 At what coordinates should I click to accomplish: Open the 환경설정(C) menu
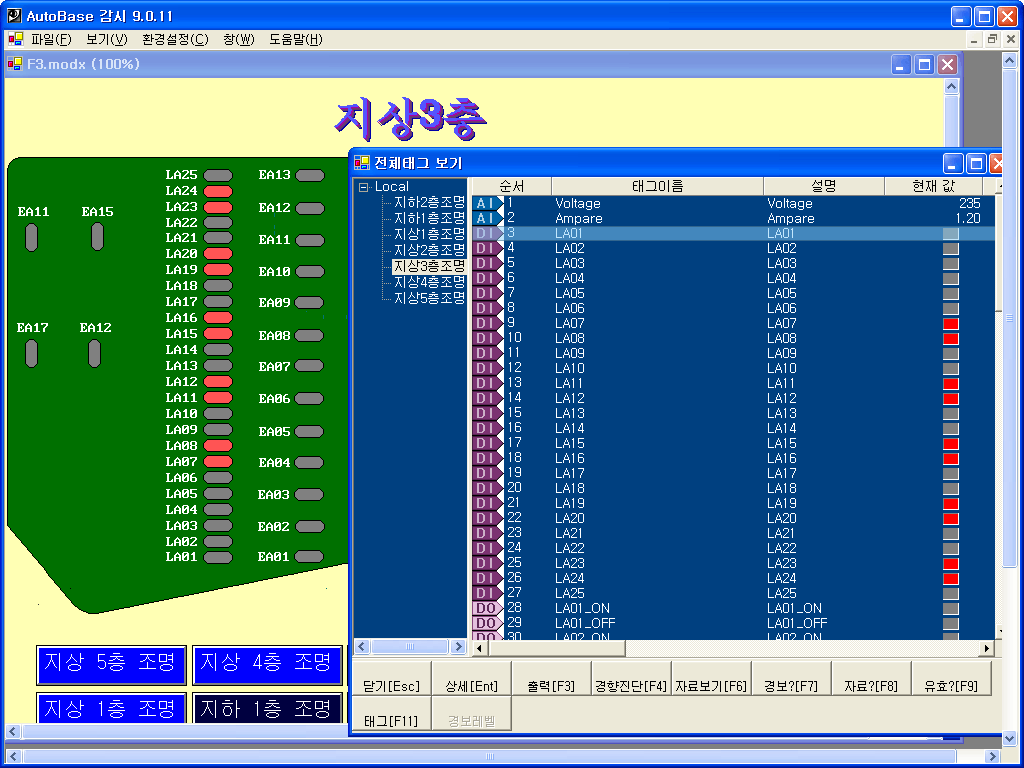(175, 40)
